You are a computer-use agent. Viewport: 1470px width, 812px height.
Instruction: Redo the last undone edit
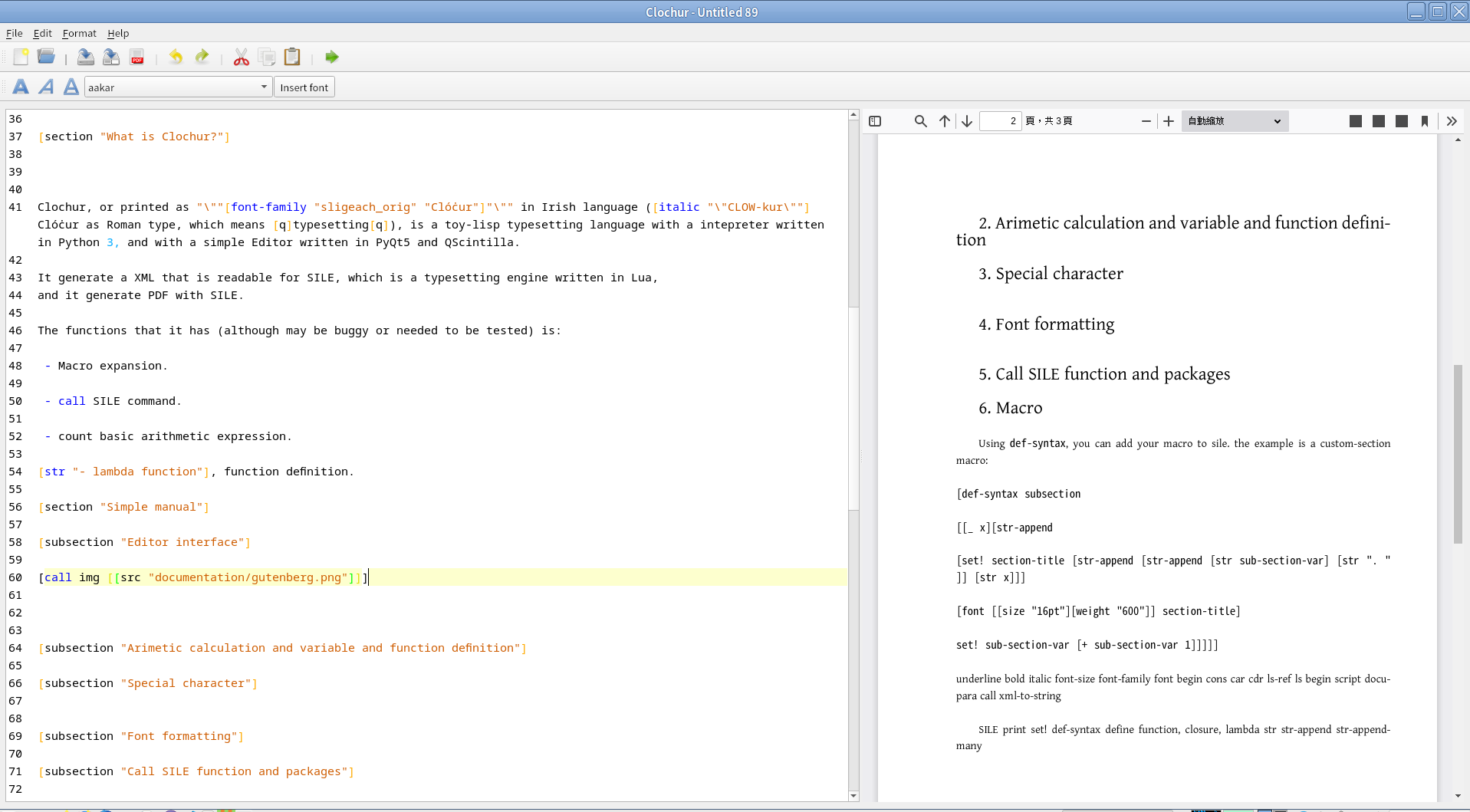[202, 57]
